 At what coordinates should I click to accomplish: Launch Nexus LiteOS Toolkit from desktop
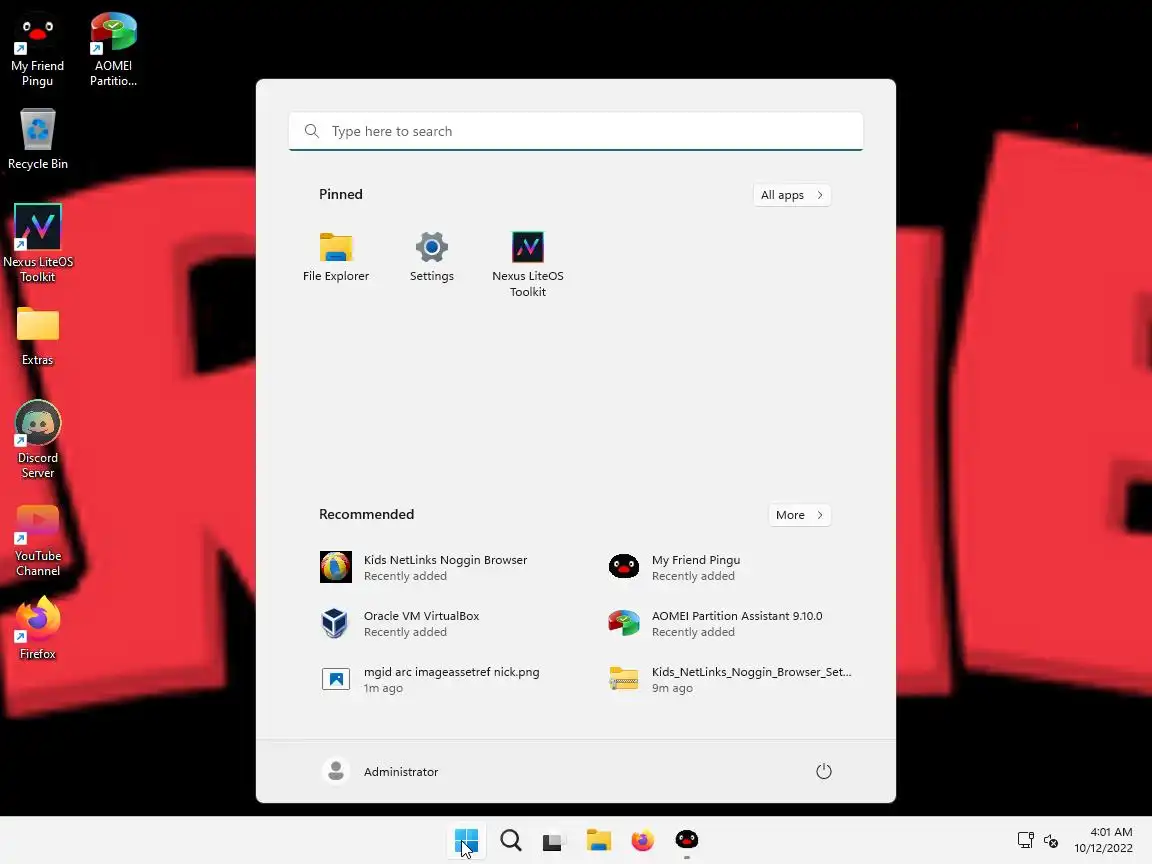pyautogui.click(x=37, y=244)
